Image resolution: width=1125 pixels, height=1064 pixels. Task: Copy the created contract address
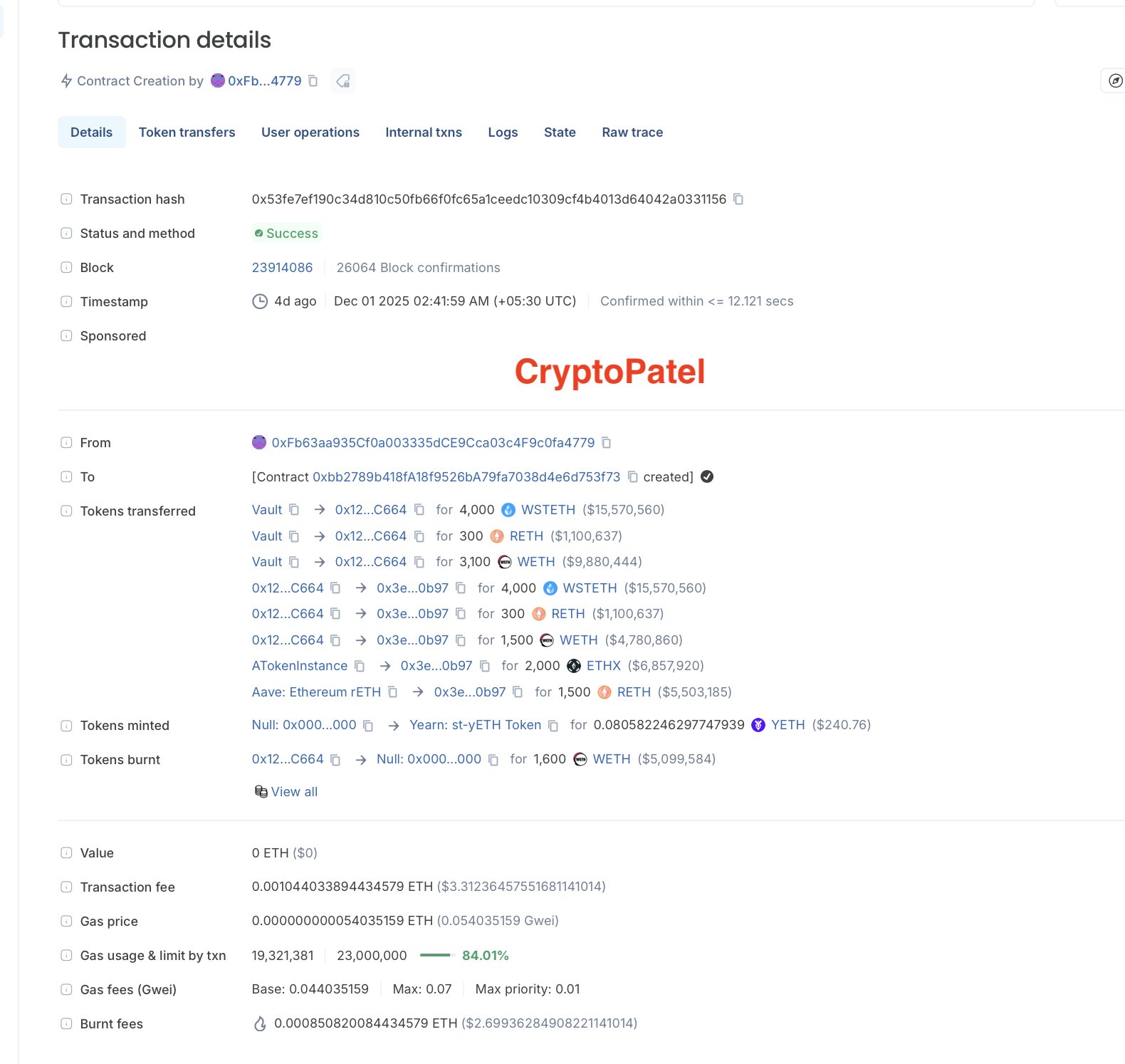tap(632, 477)
